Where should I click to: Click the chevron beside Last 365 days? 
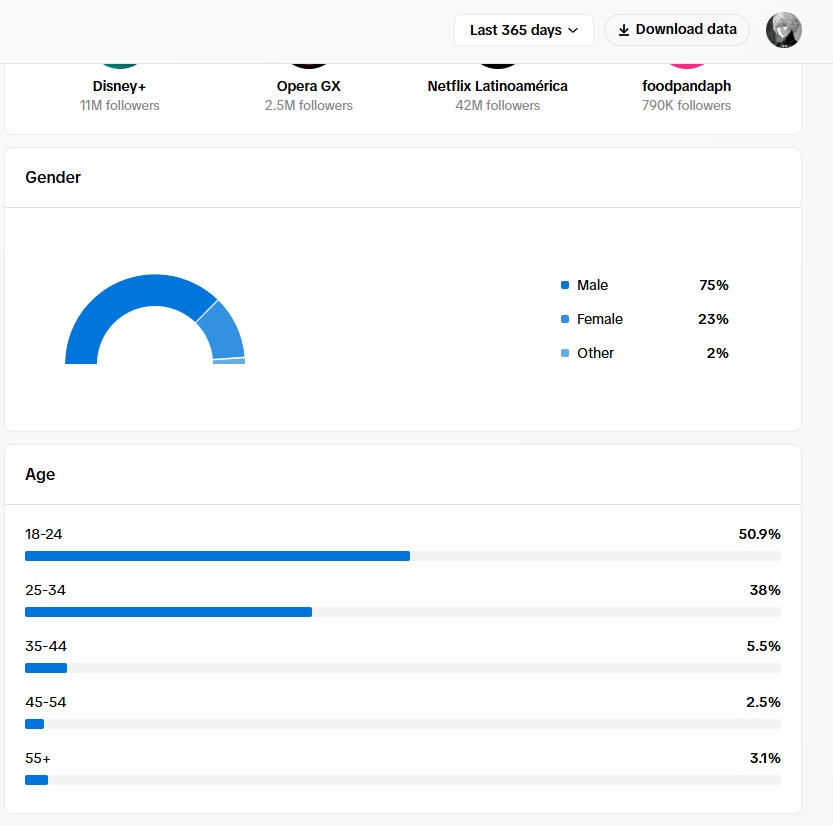click(x=573, y=31)
